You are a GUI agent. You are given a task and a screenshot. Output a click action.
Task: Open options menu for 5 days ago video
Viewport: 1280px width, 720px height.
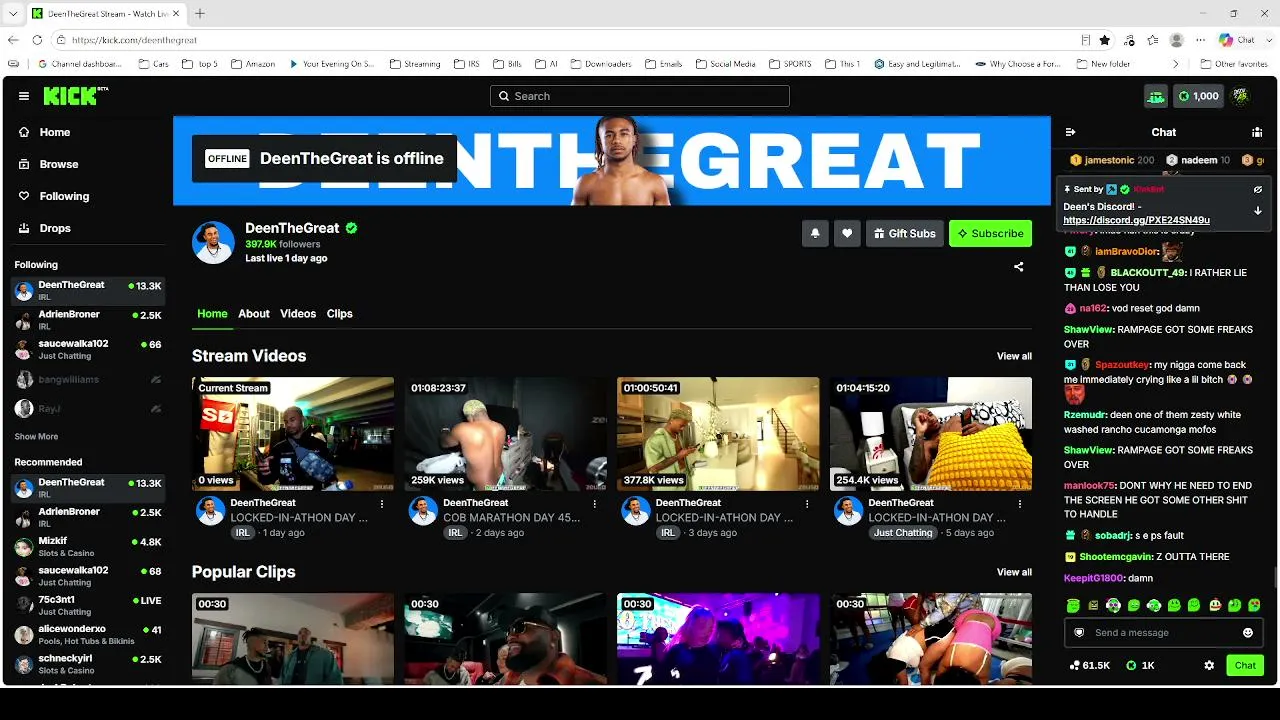click(1020, 504)
